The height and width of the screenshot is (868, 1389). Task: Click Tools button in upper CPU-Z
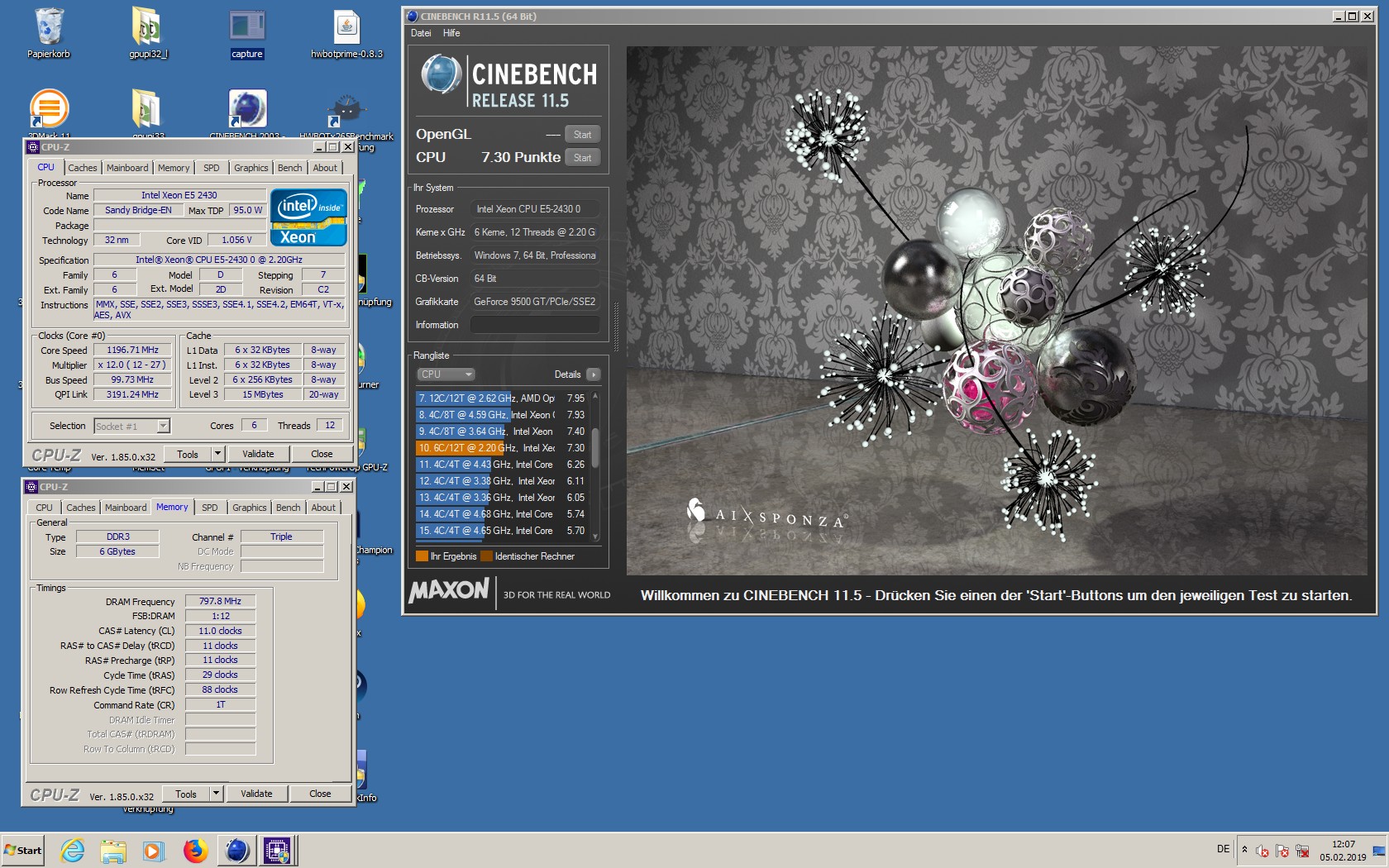point(188,455)
